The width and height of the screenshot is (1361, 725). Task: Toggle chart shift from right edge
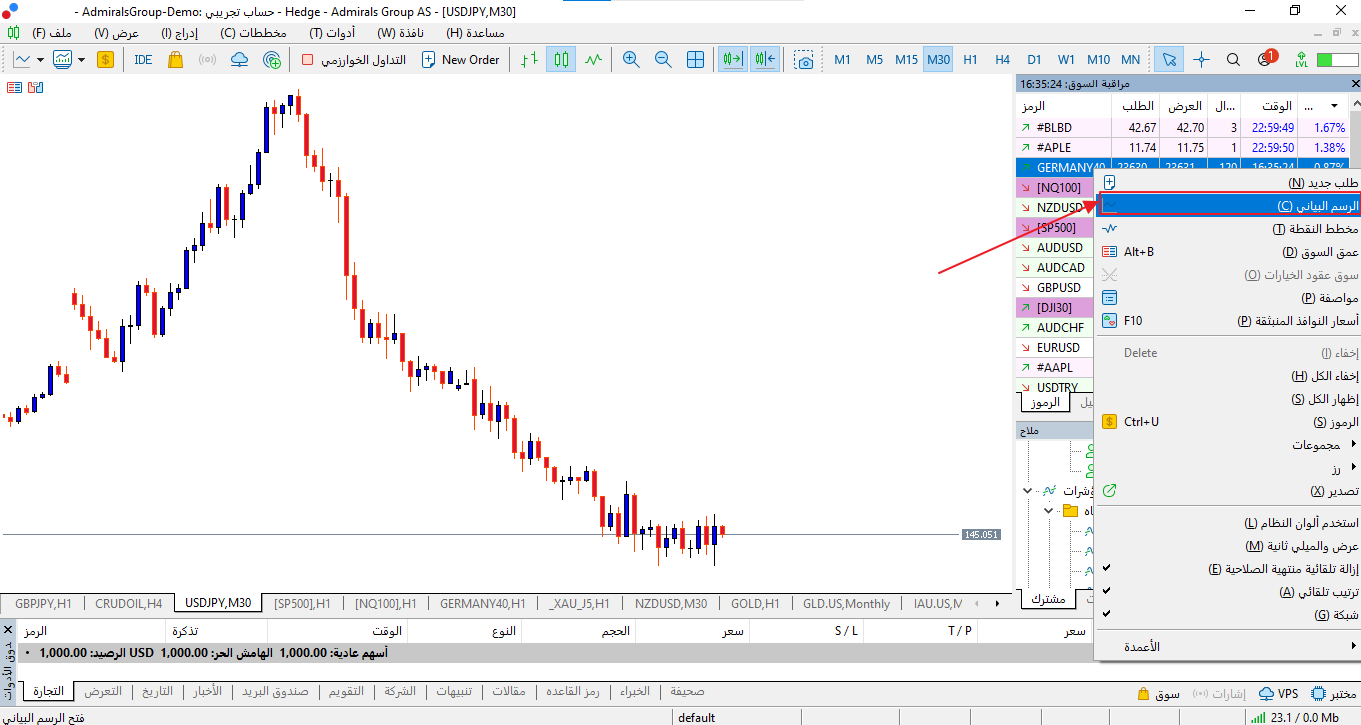[765, 60]
